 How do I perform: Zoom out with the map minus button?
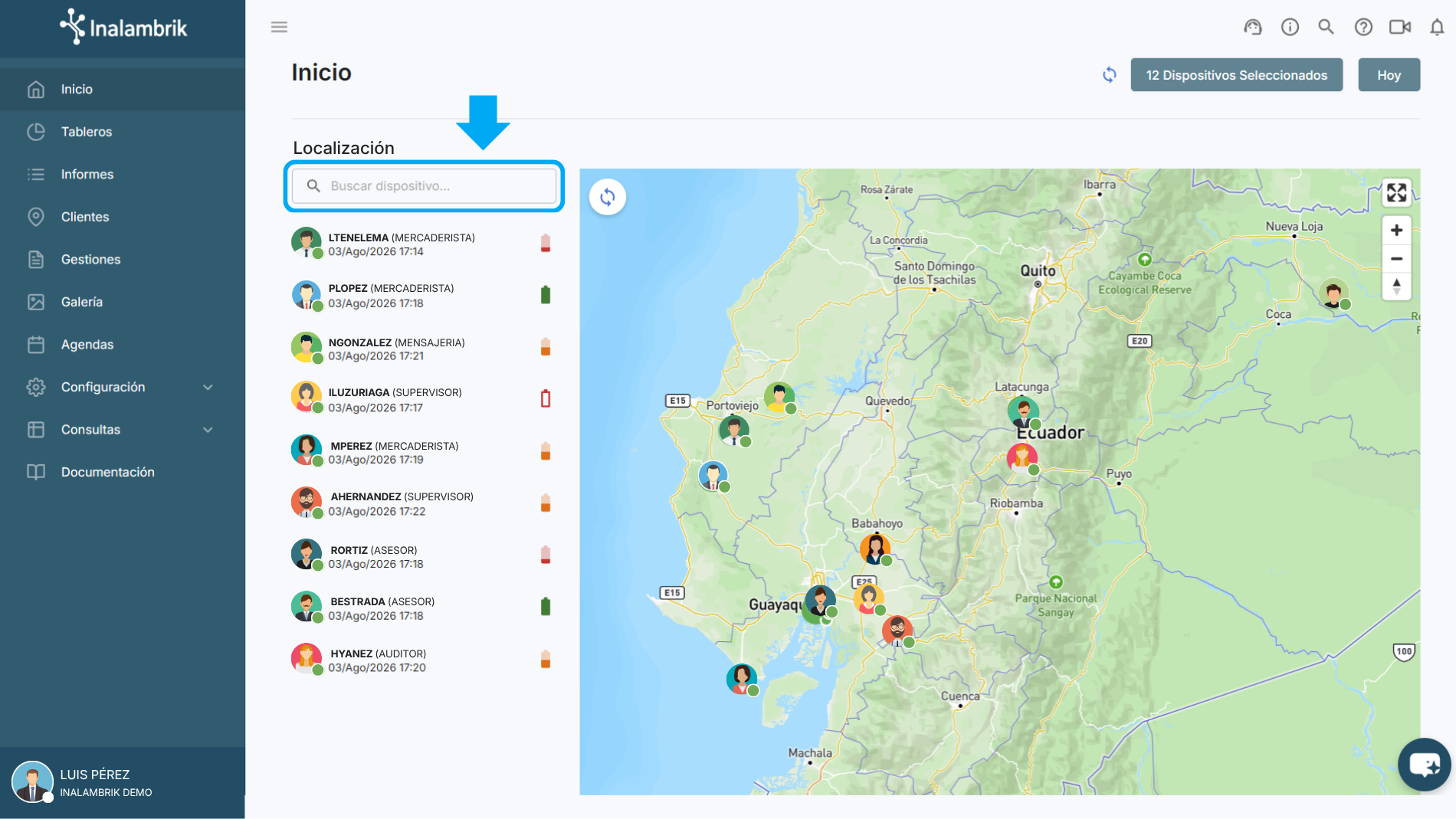click(x=1396, y=258)
